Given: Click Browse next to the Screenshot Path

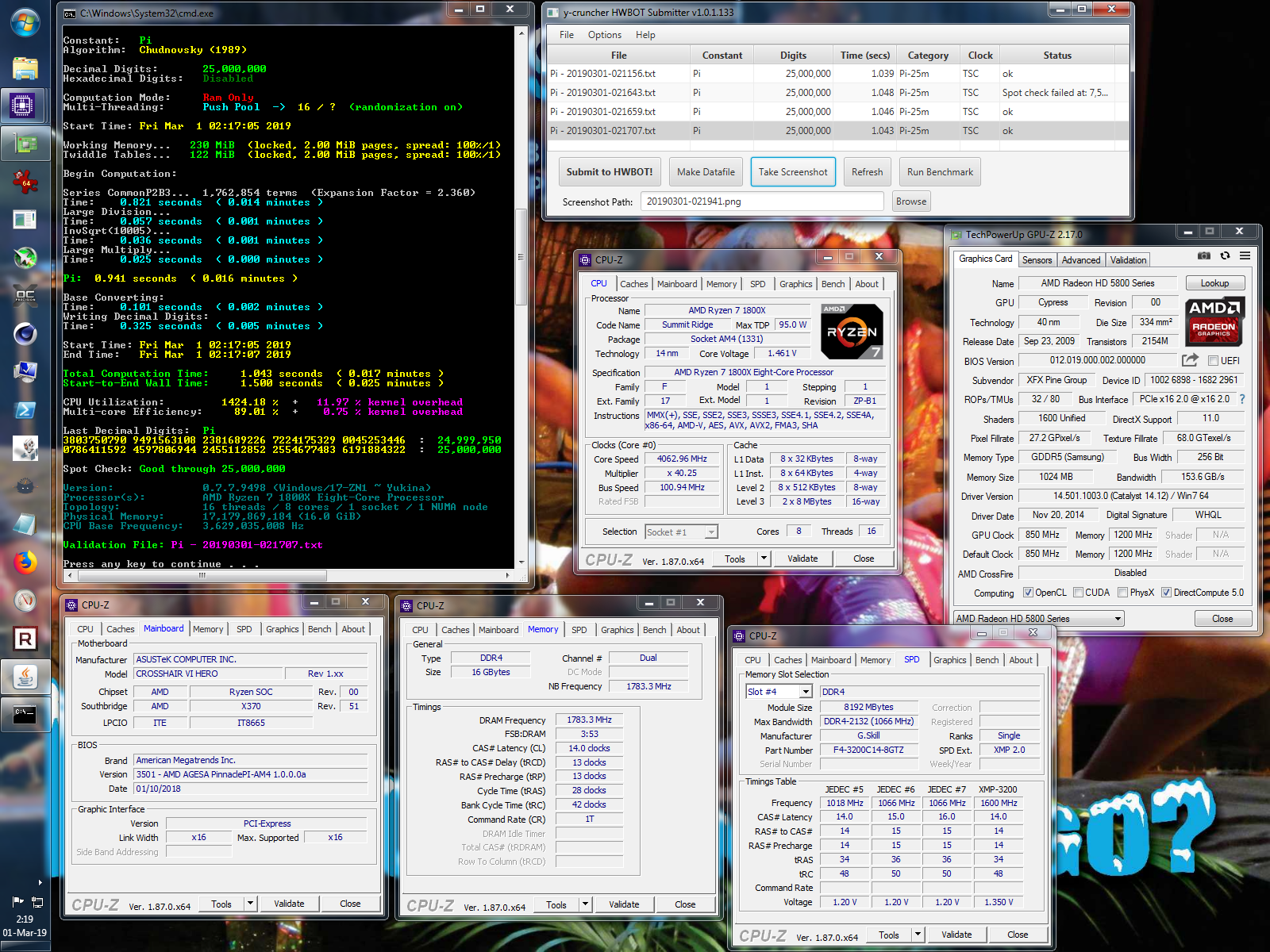Looking at the screenshot, I should (911, 202).
